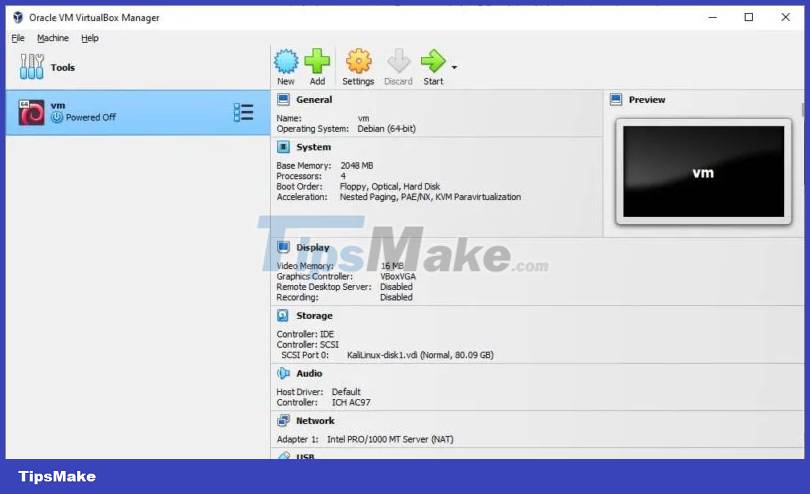Click the green Add machine icon
This screenshot has height=494, width=810.
(x=317, y=61)
